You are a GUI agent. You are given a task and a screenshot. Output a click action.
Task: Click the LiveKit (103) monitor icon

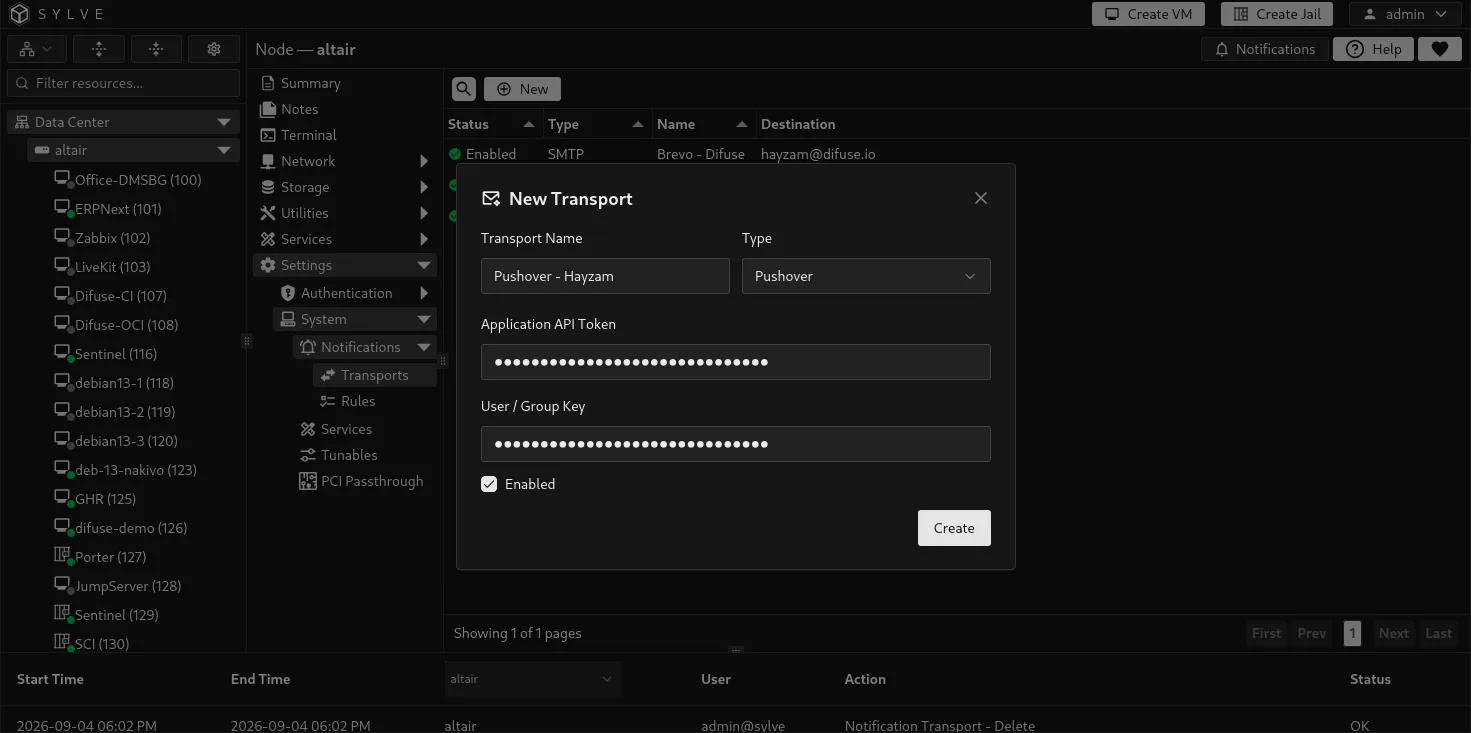(62, 266)
